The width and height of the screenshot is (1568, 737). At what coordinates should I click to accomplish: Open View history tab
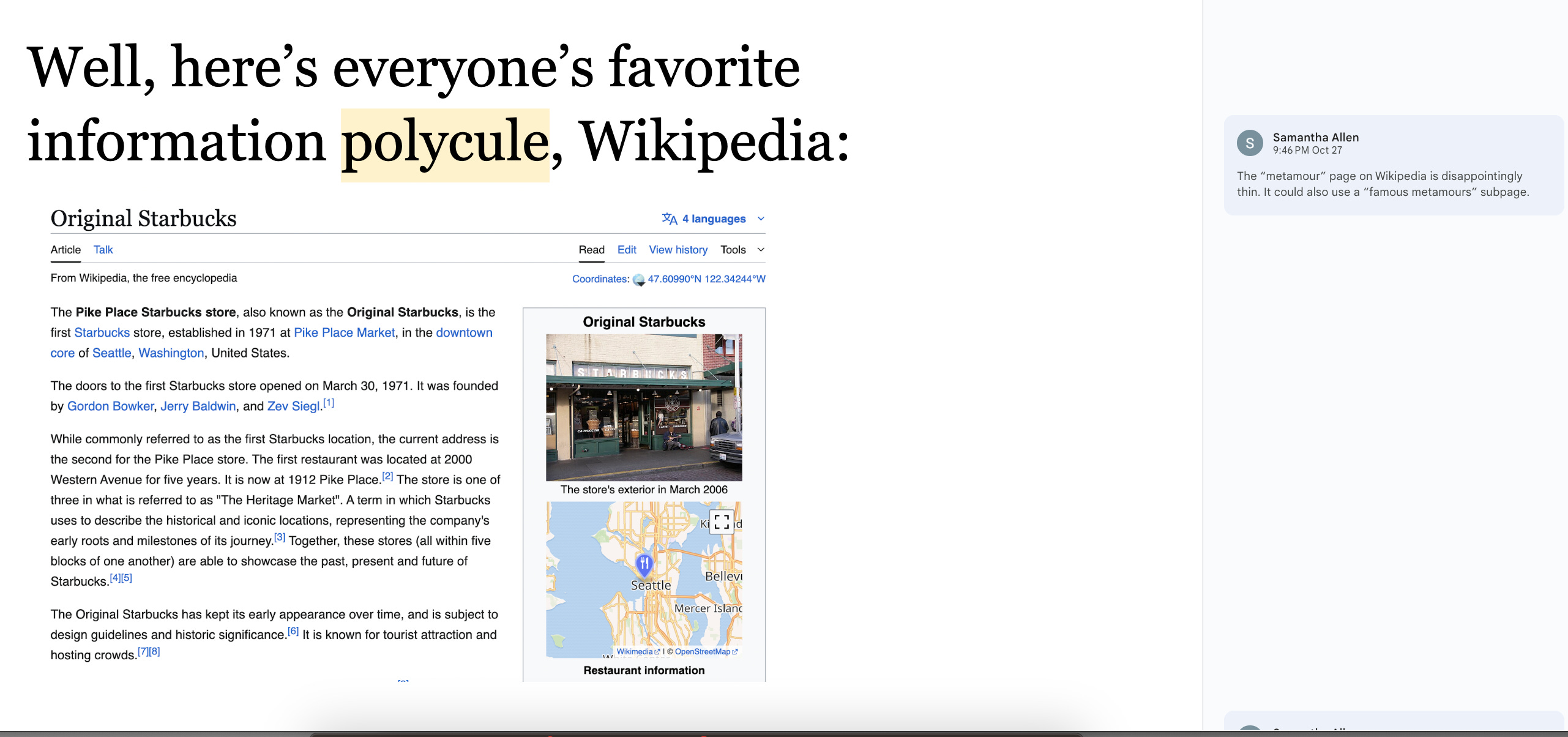tap(678, 250)
